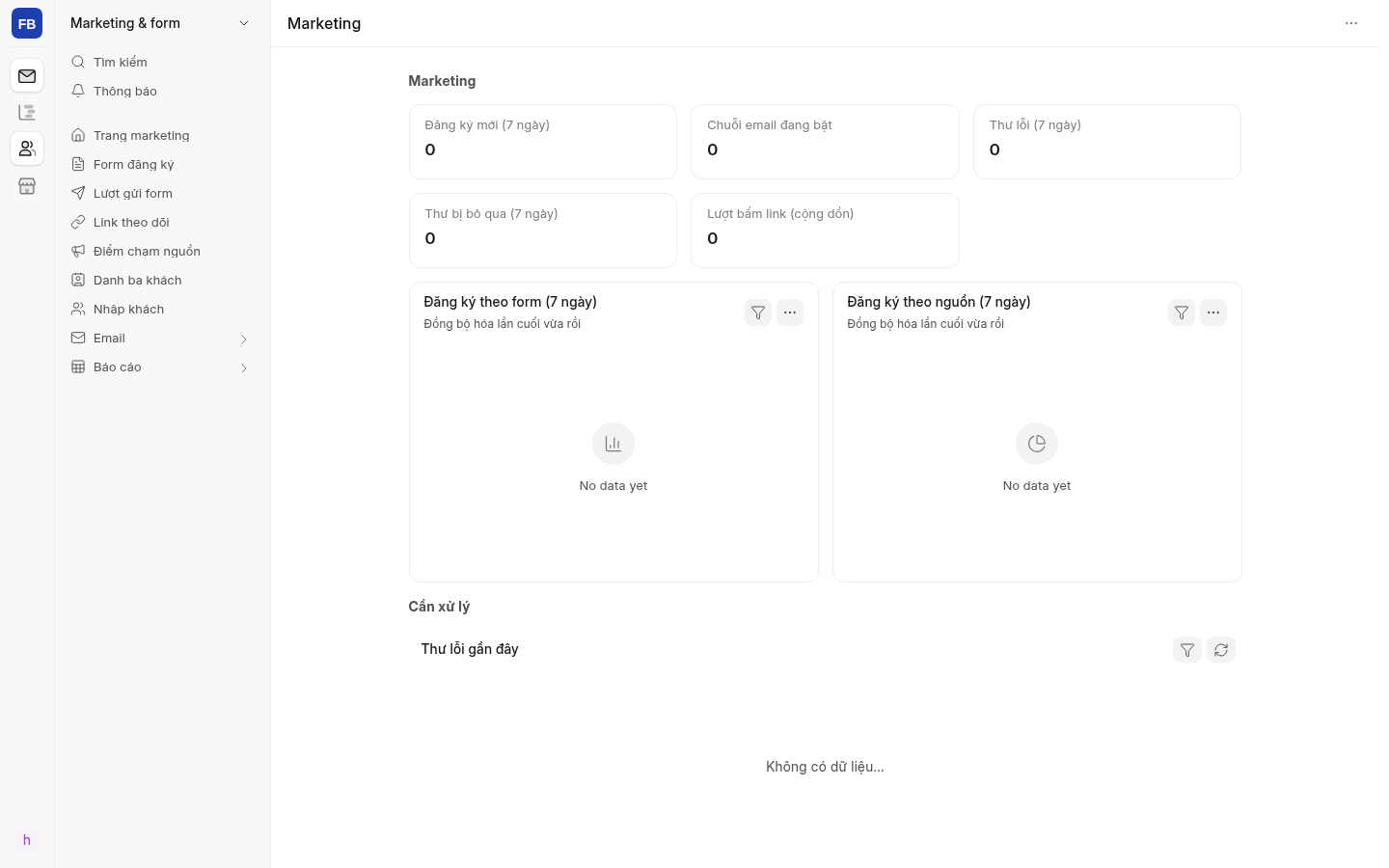Image resolution: width=1389 pixels, height=868 pixels.
Task: Filter the Đăng ký theo form chart
Action: (x=758, y=312)
